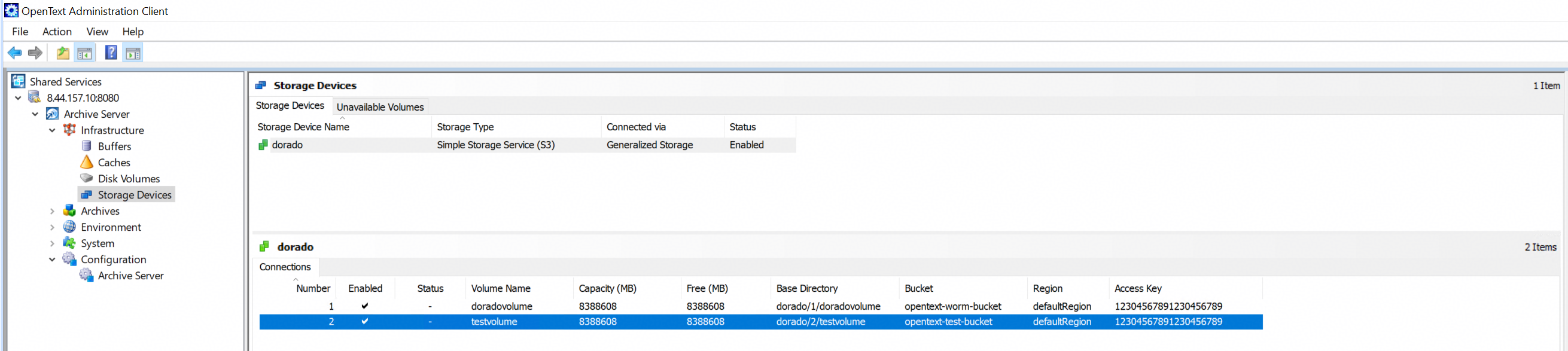Toggle Enabled checkmark for doradovolume
The height and width of the screenshot is (351, 1568).
click(x=364, y=306)
